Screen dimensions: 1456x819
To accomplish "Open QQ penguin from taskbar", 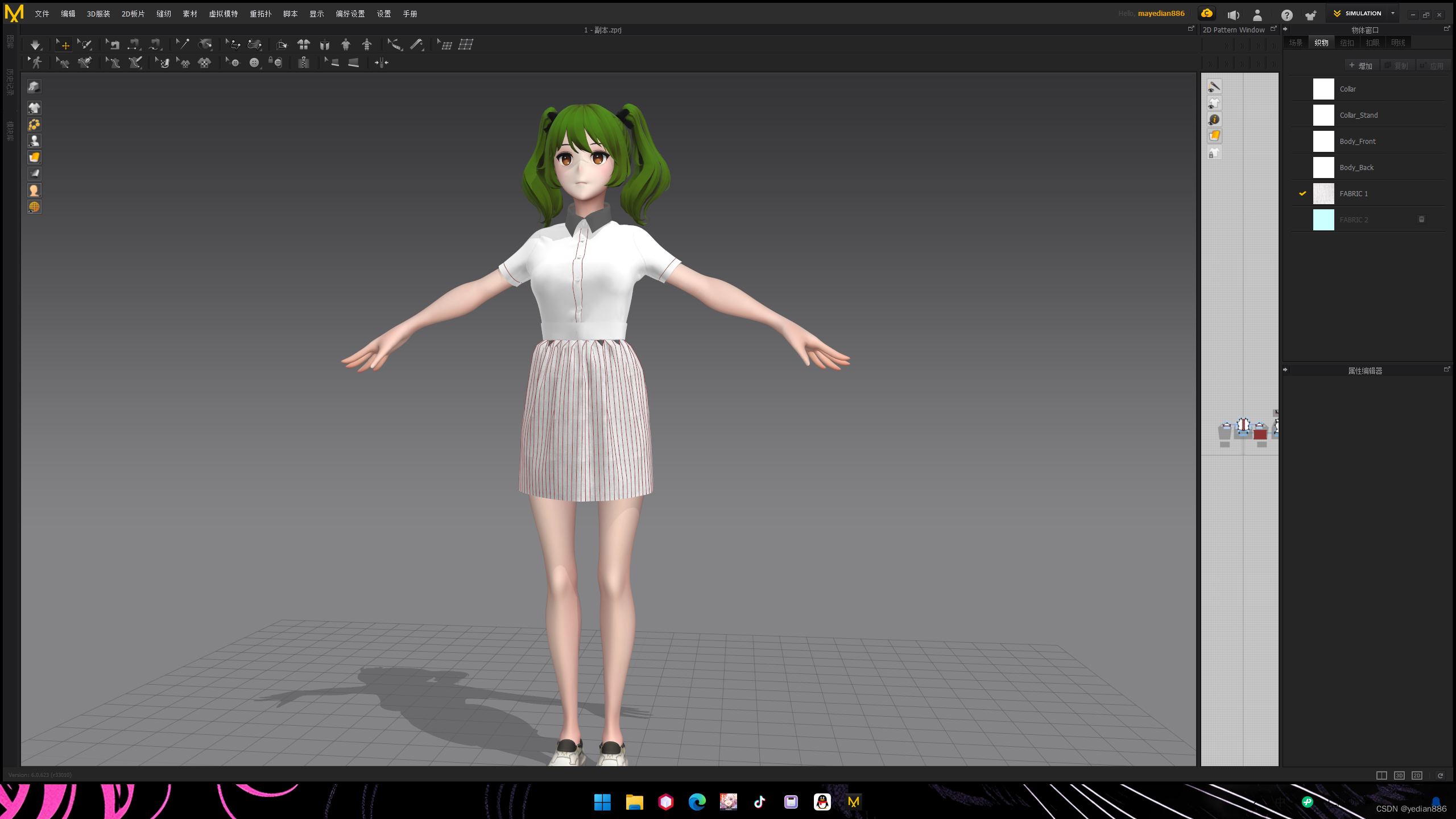I will tap(822, 802).
